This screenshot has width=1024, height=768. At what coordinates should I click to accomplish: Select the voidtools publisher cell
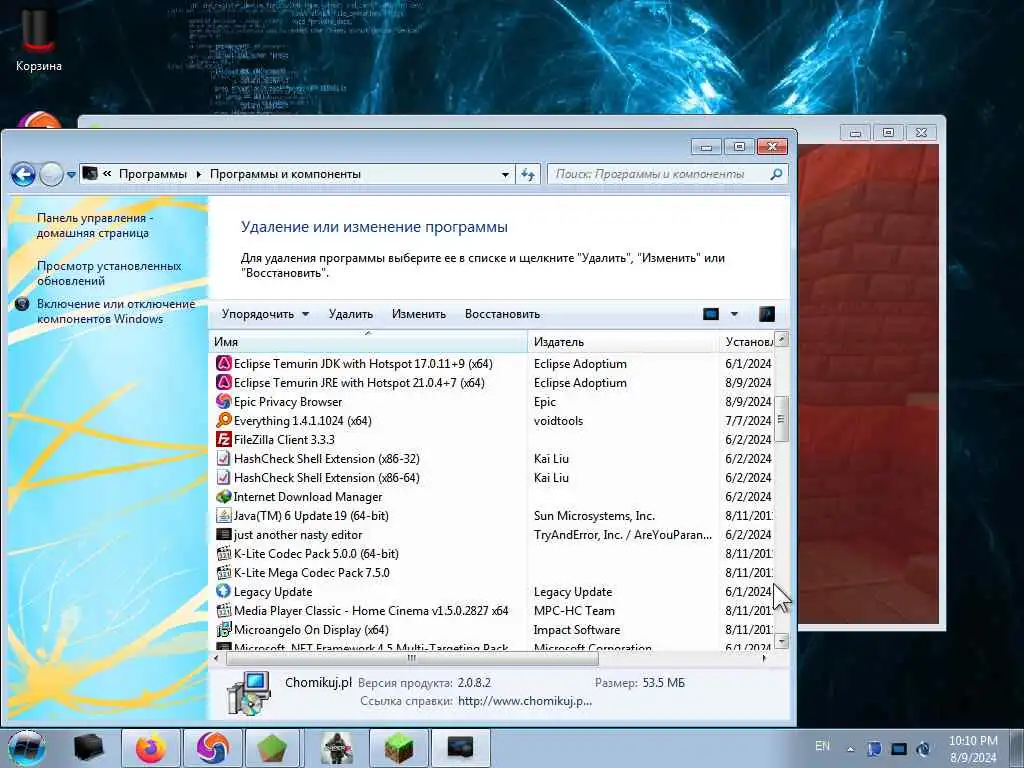558,421
